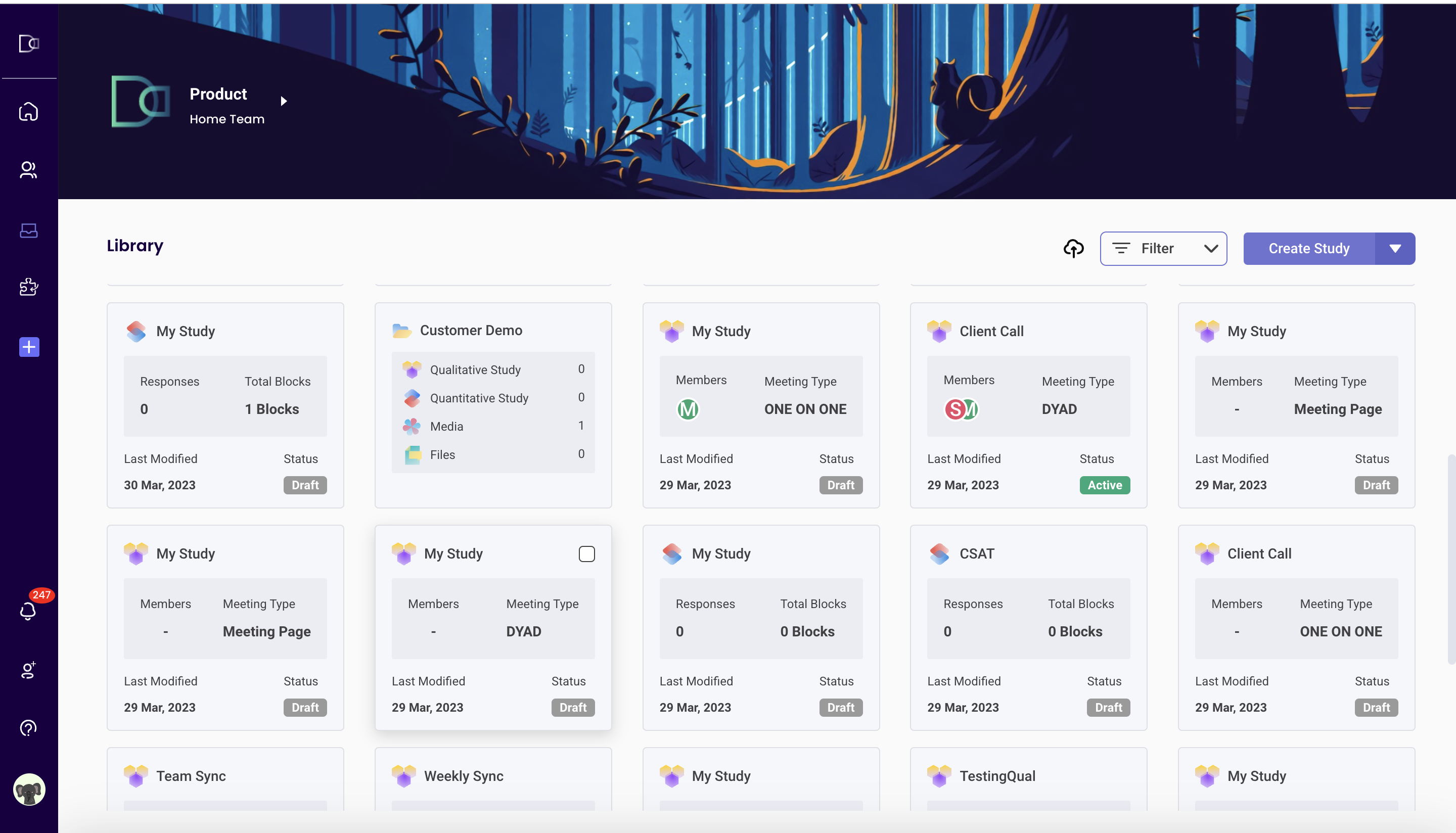
Task: Select Media inside the Customer Demo card
Action: point(446,426)
